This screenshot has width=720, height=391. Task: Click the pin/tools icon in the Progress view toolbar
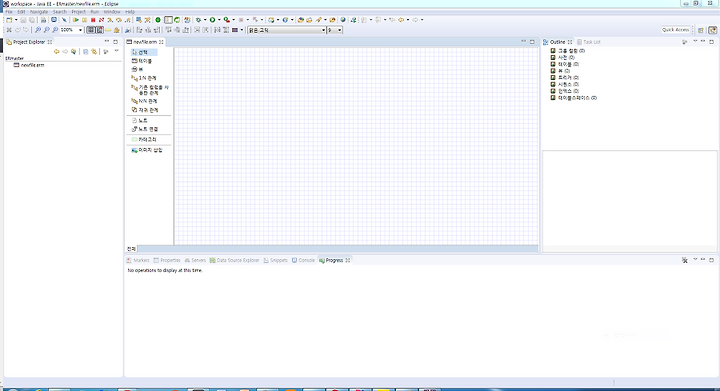pyautogui.click(x=685, y=260)
